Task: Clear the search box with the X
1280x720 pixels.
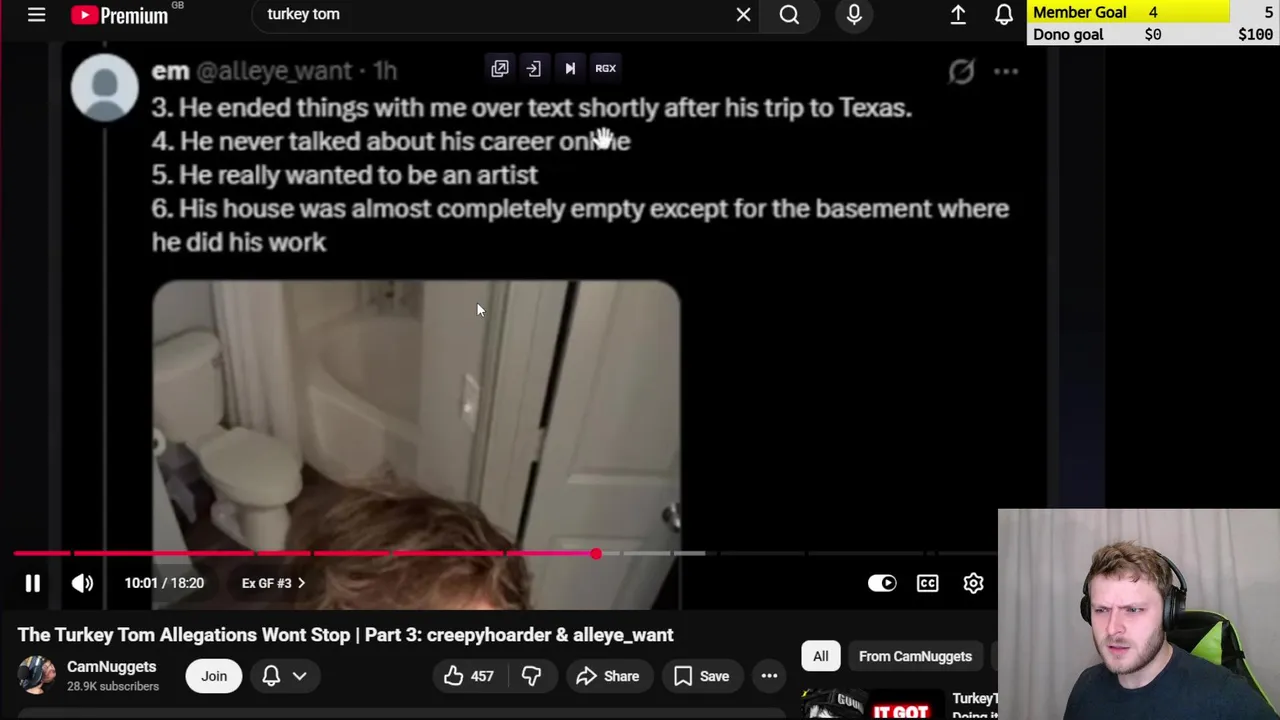Action: click(743, 15)
